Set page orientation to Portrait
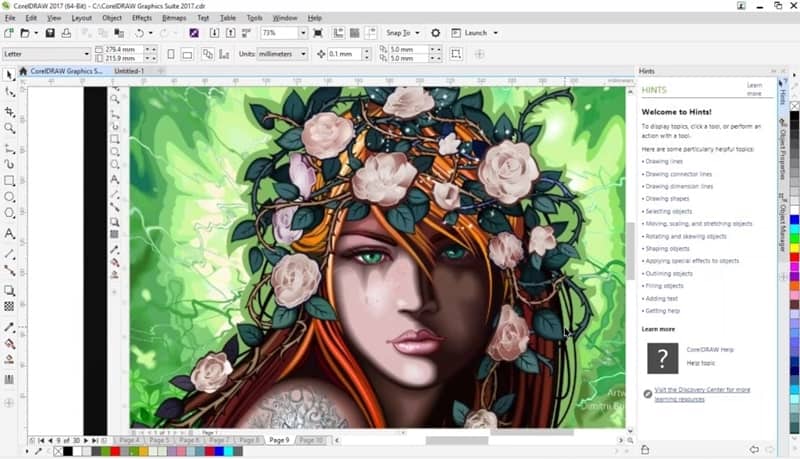This screenshot has width=800, height=459. click(x=171, y=54)
